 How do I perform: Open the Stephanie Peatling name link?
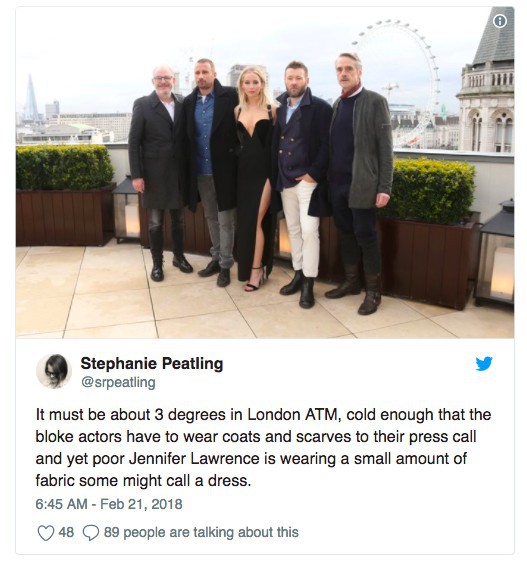click(151, 363)
